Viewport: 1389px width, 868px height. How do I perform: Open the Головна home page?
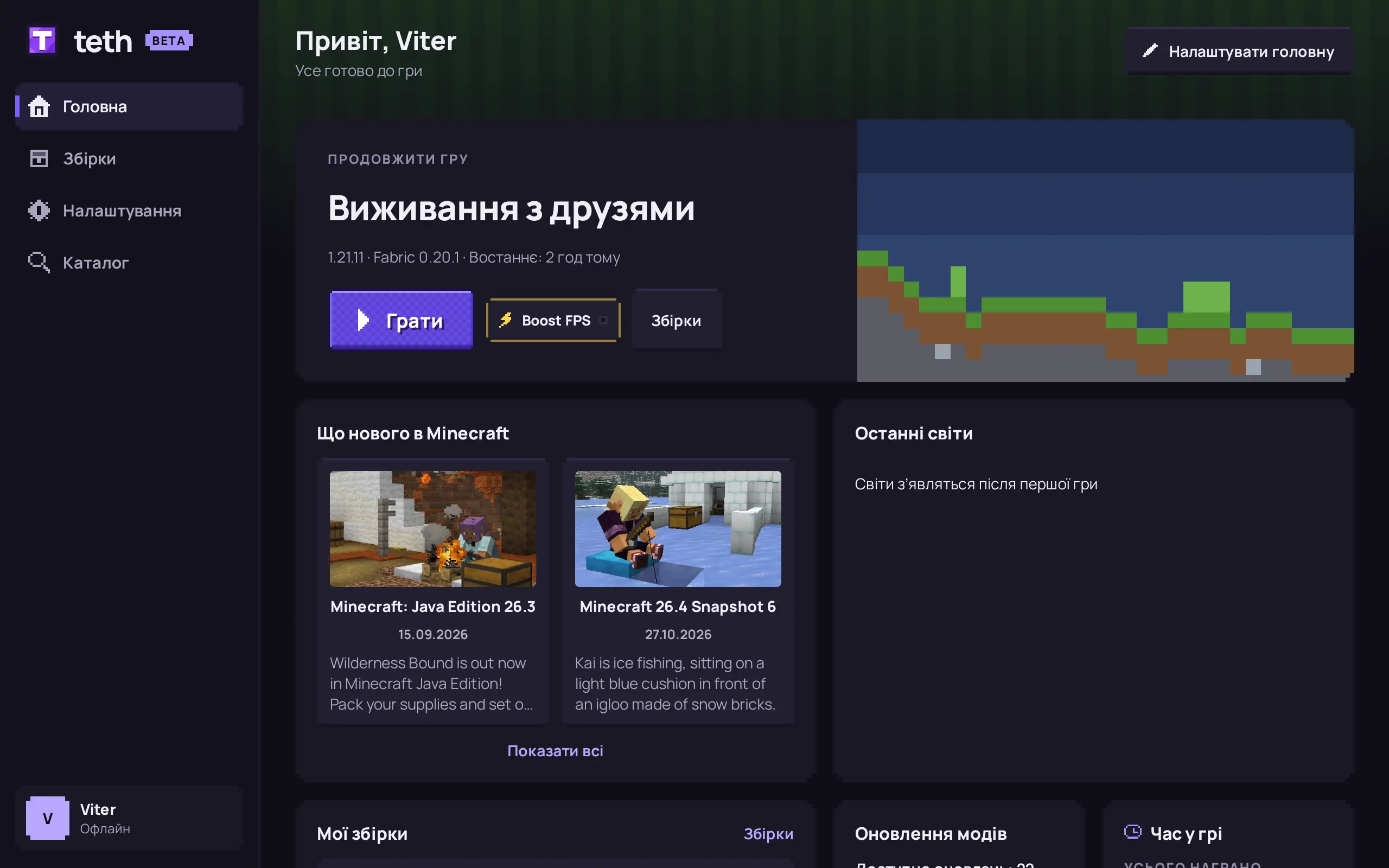(x=129, y=107)
